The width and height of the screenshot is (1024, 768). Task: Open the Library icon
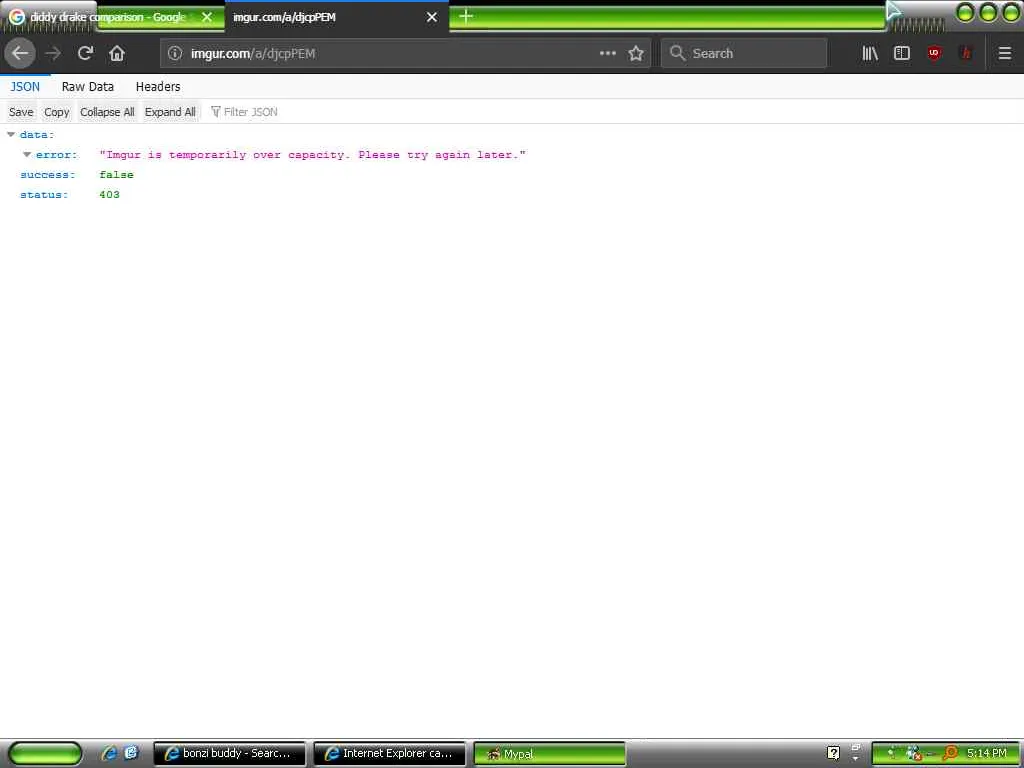[870, 53]
